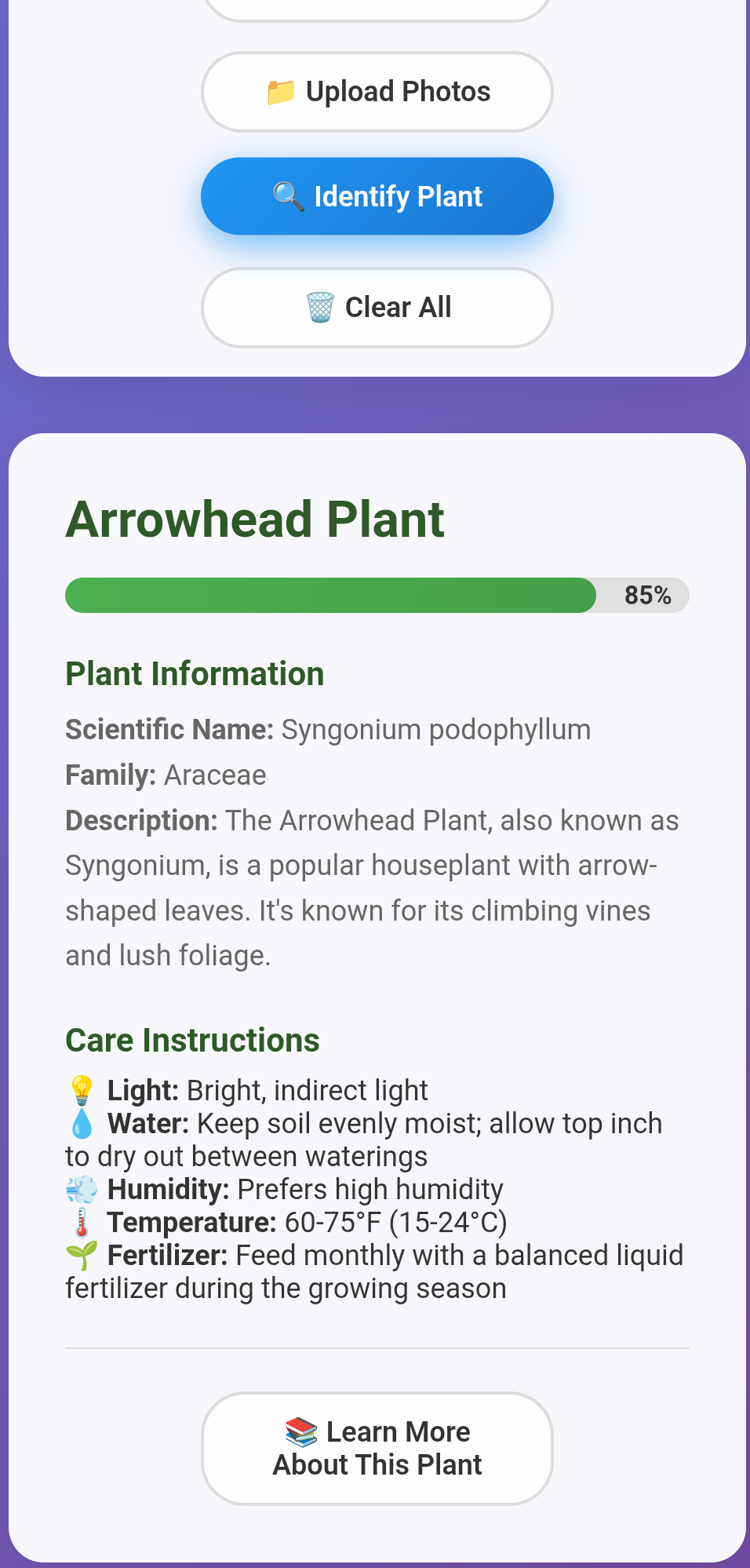The height and width of the screenshot is (1568, 750).
Task: Click the 85% confidence label
Action: click(x=647, y=596)
